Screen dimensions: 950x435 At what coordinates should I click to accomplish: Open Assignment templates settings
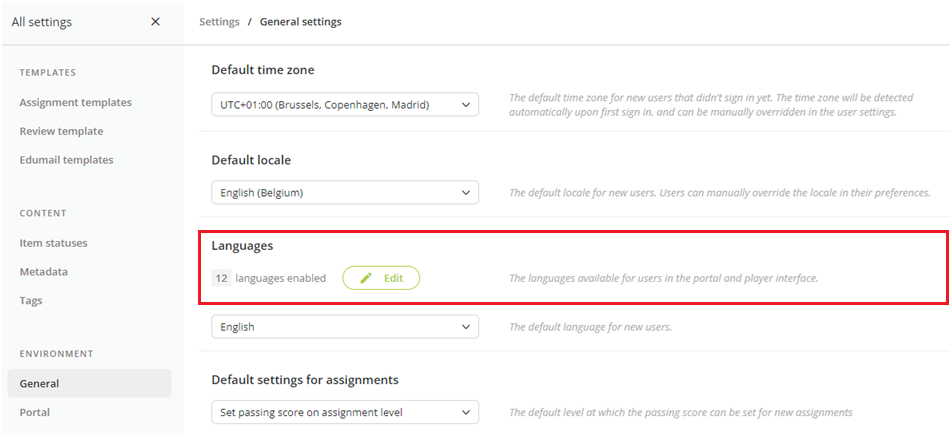click(x=75, y=102)
